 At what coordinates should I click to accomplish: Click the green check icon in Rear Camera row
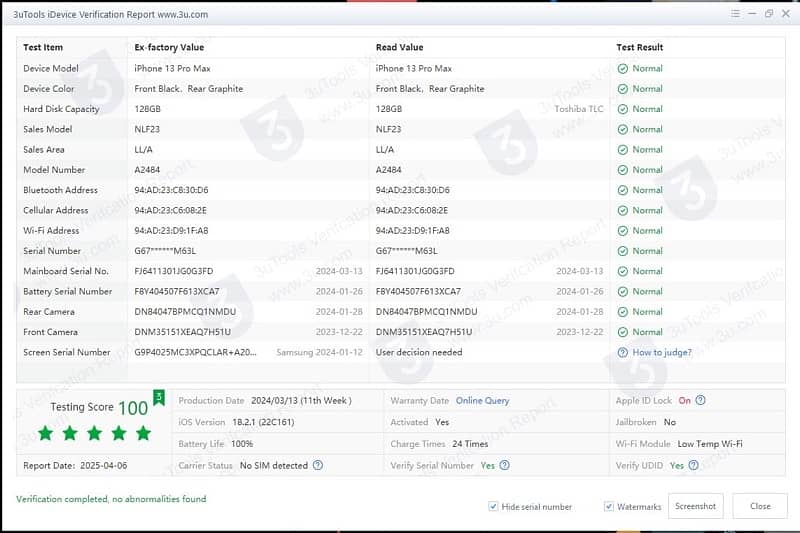coord(623,312)
